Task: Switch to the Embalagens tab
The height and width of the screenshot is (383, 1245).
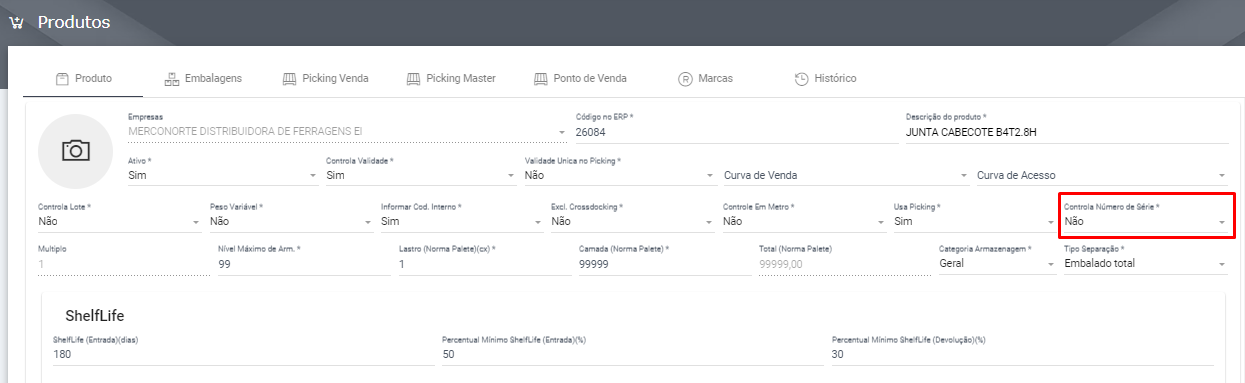Action: pos(203,78)
